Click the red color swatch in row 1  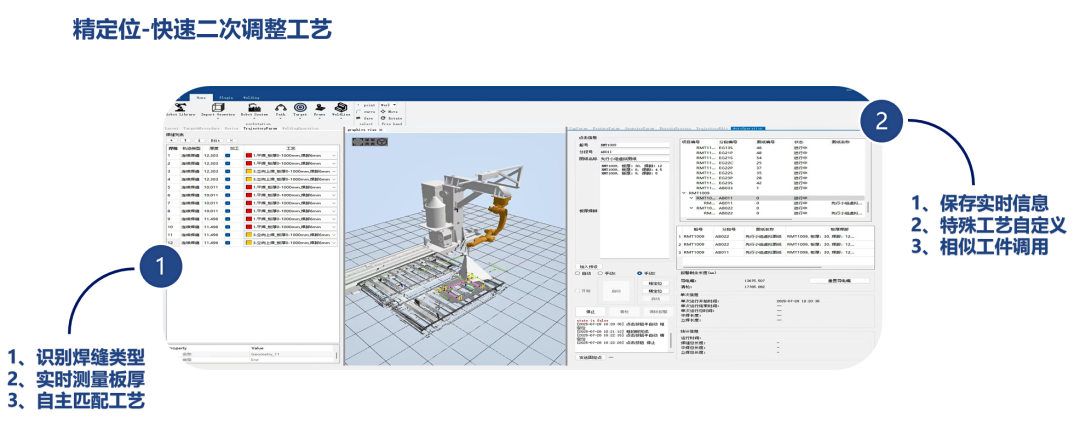[x=248, y=156]
